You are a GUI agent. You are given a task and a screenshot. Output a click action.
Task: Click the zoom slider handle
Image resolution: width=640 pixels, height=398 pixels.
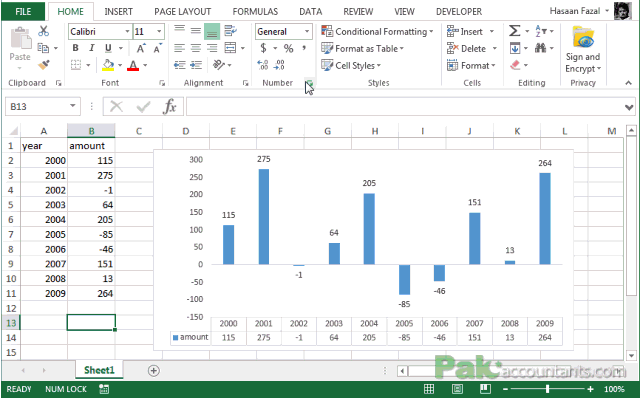pos(547,389)
